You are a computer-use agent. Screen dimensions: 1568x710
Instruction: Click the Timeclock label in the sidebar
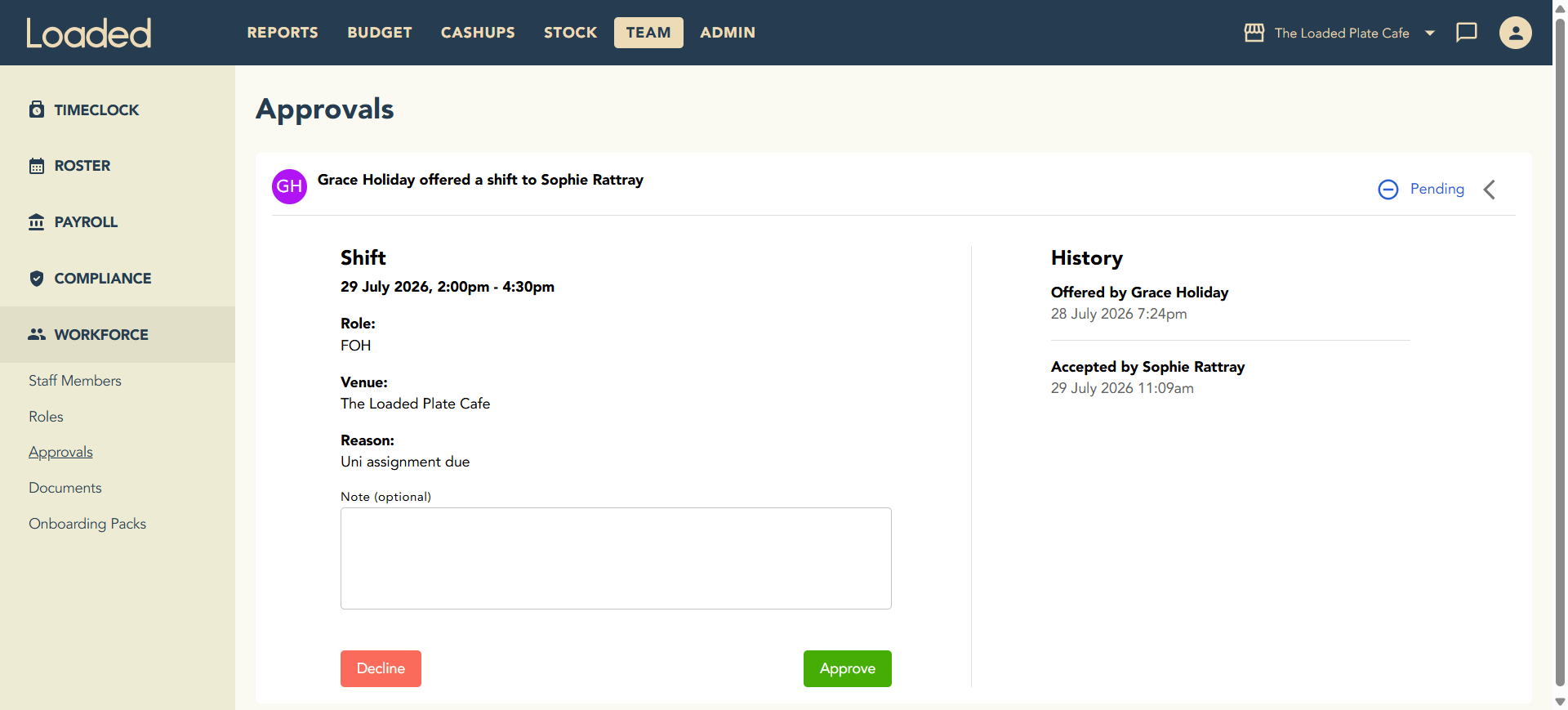pyautogui.click(x=96, y=109)
